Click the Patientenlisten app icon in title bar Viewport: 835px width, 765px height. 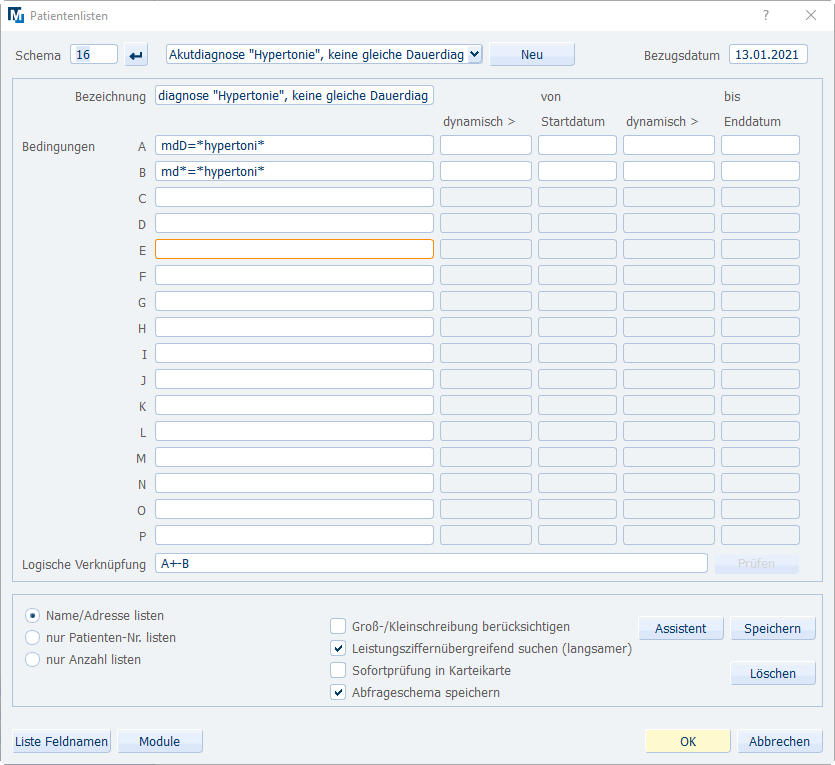[x=15, y=16]
